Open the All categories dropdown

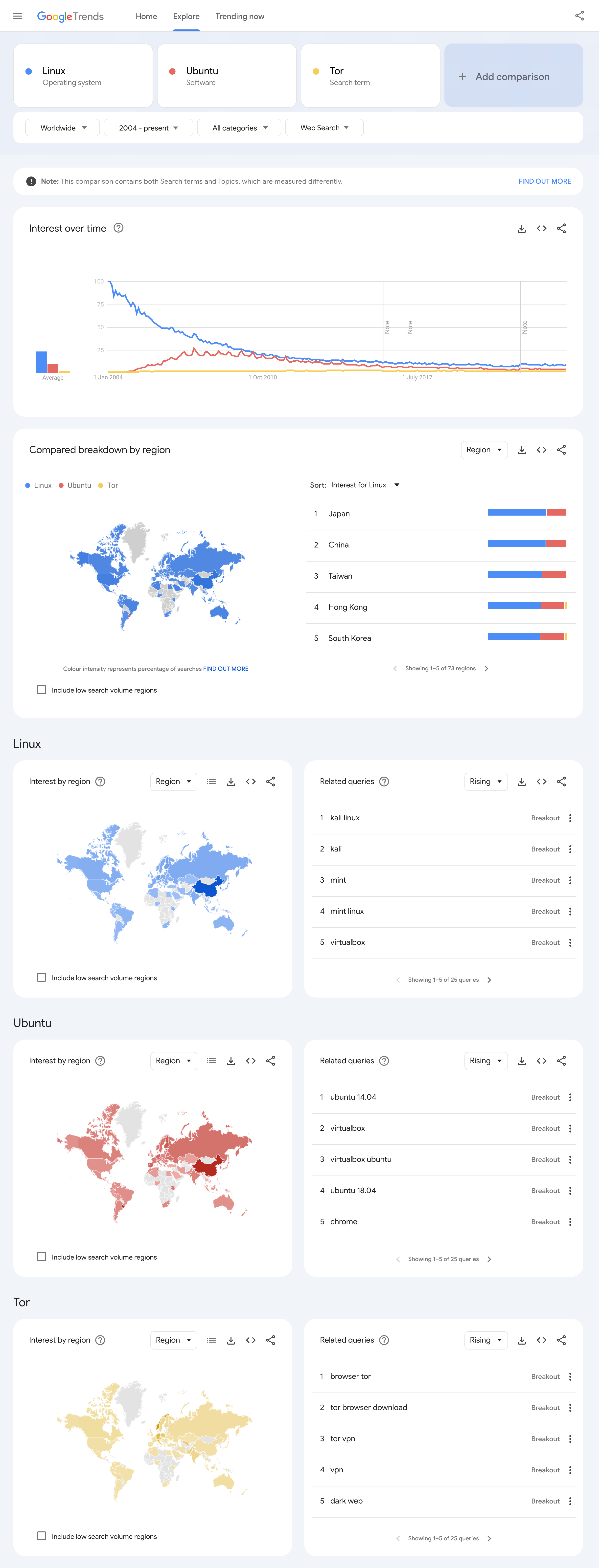point(239,128)
